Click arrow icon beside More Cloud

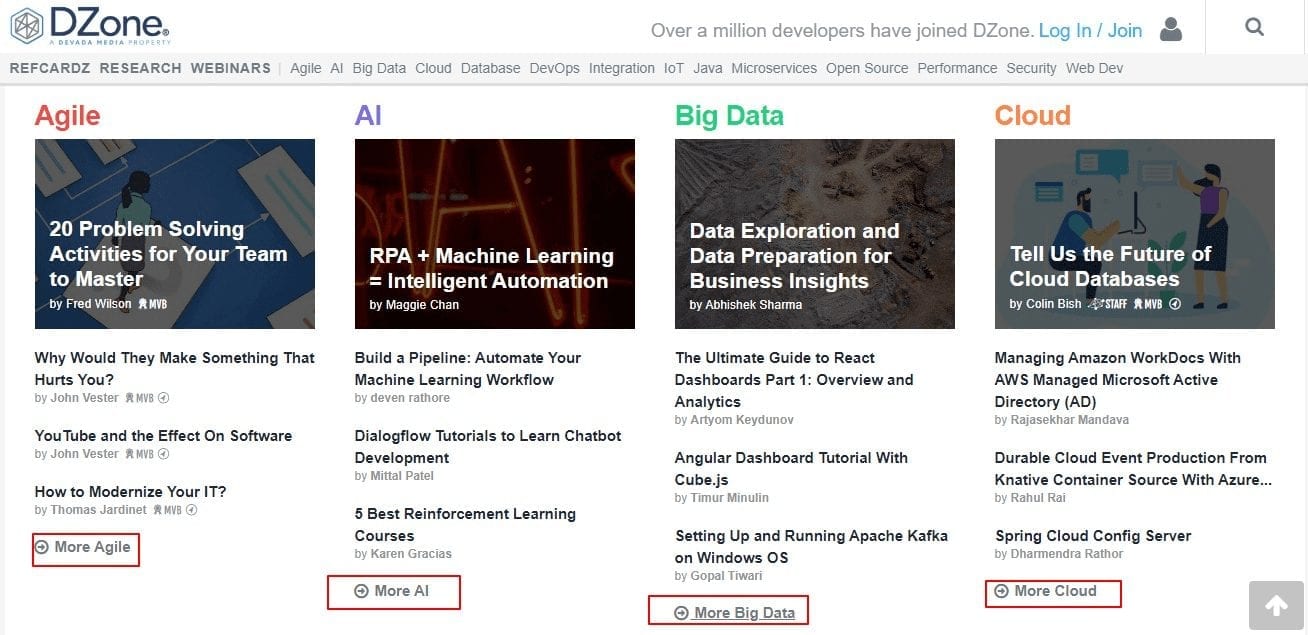tap(1002, 591)
